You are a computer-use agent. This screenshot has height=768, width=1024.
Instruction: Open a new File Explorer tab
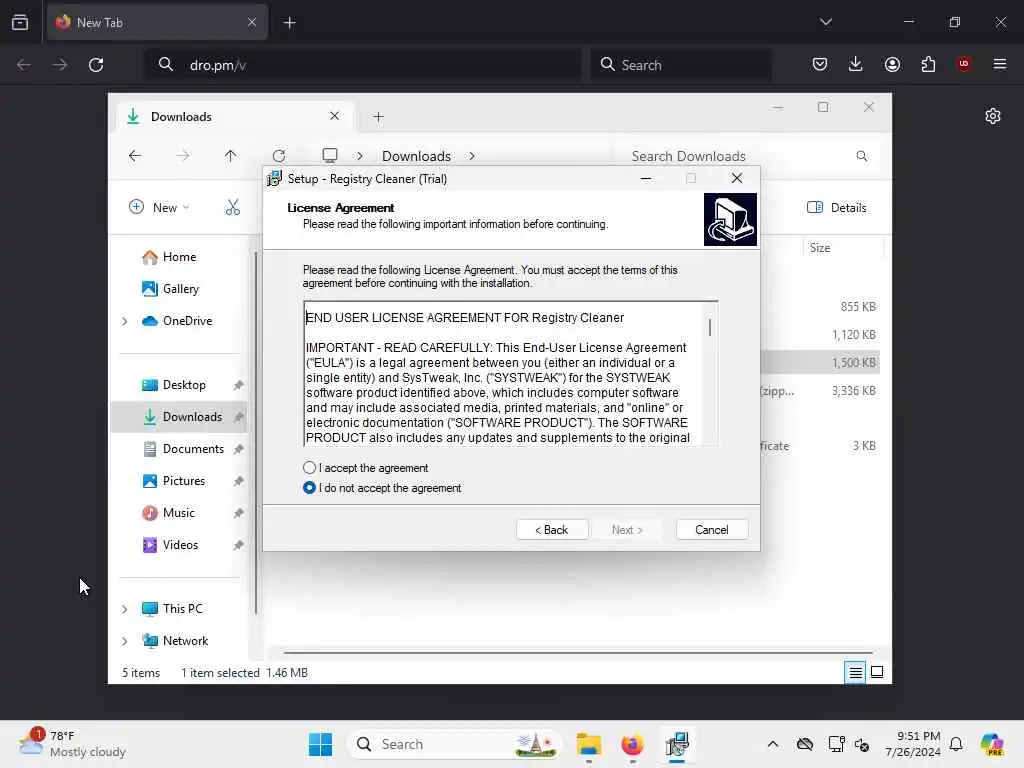pyautogui.click(x=378, y=116)
